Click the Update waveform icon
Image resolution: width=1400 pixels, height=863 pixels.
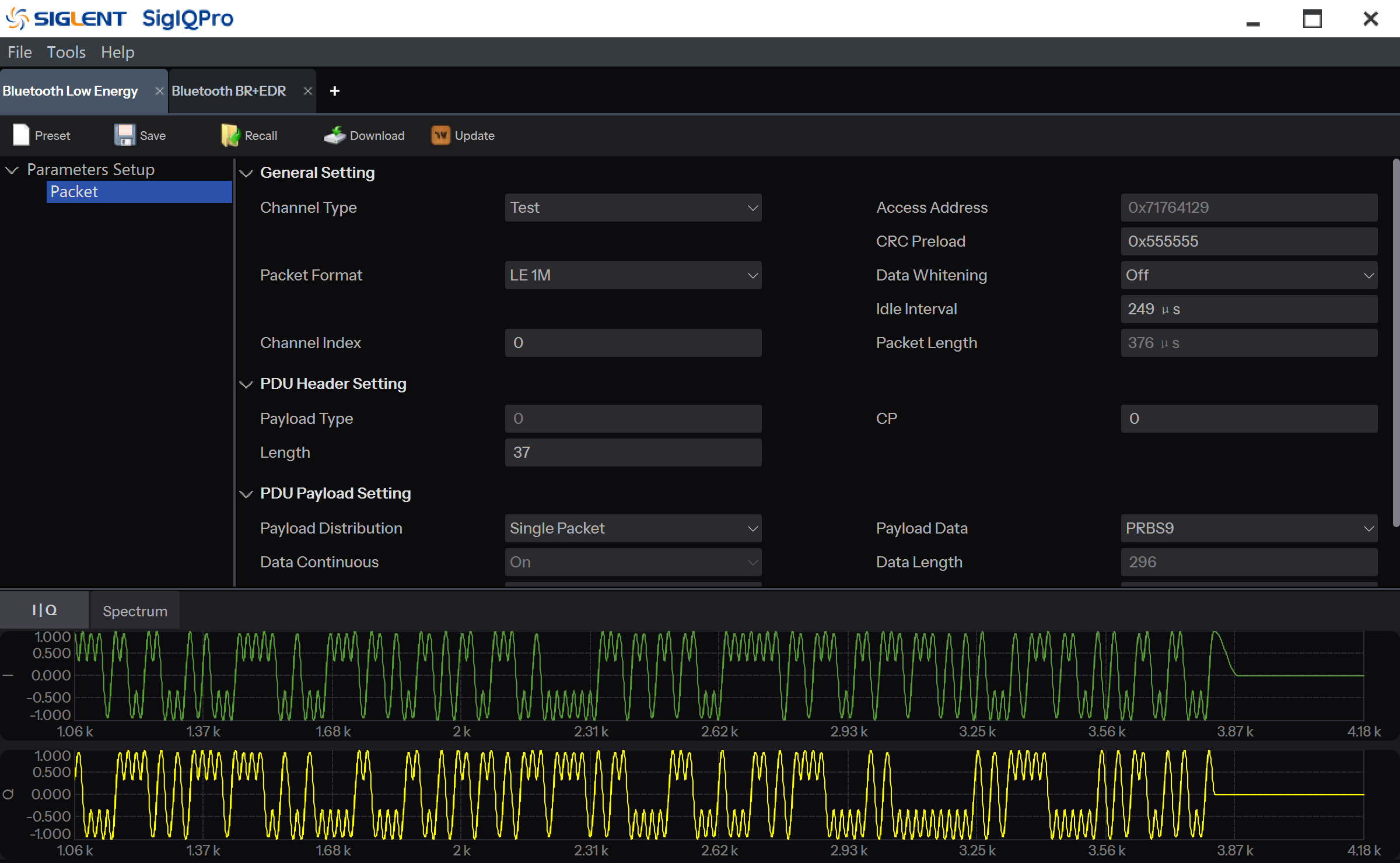pos(440,135)
